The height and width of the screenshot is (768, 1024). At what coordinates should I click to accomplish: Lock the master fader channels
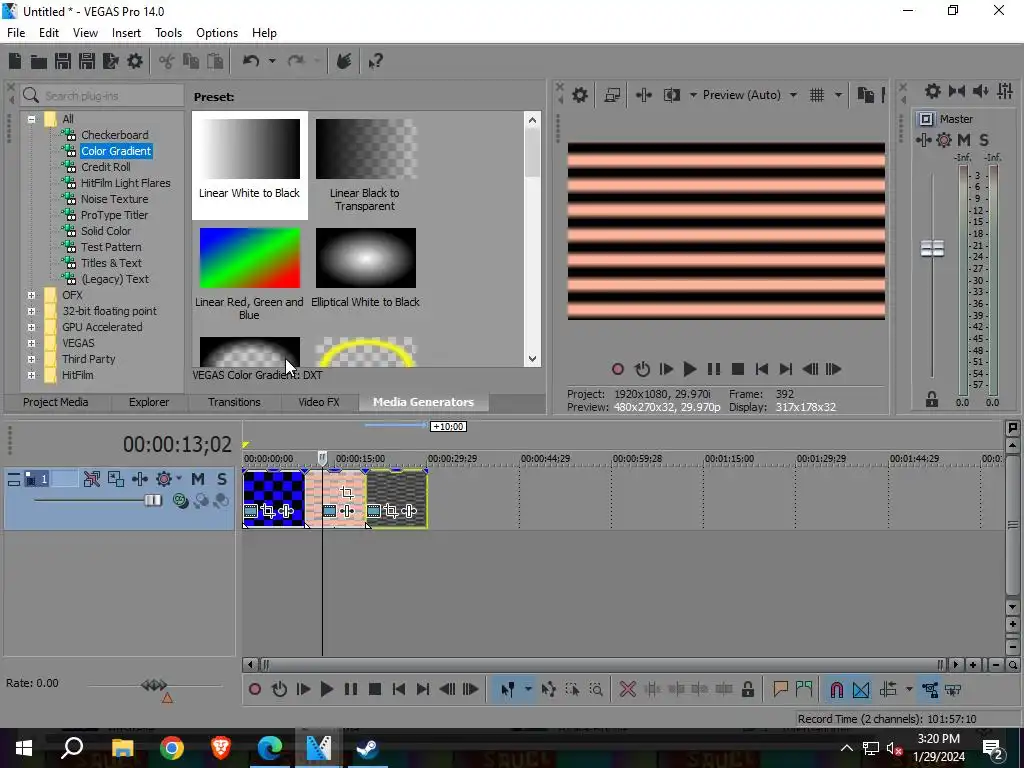tap(932, 400)
